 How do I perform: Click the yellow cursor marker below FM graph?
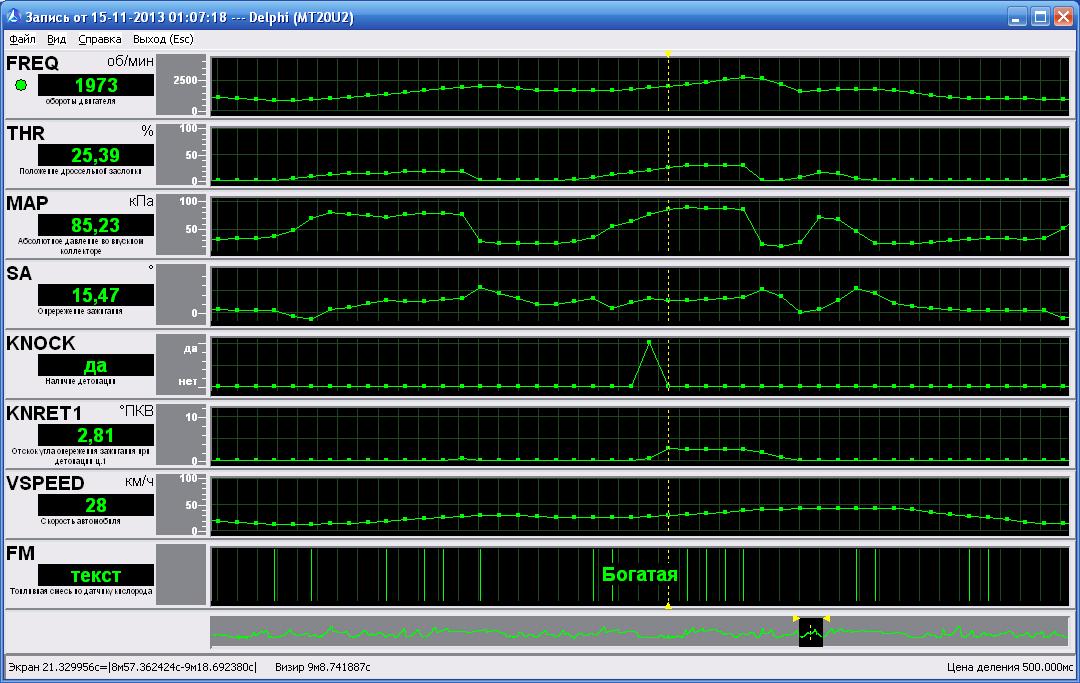coord(668,606)
